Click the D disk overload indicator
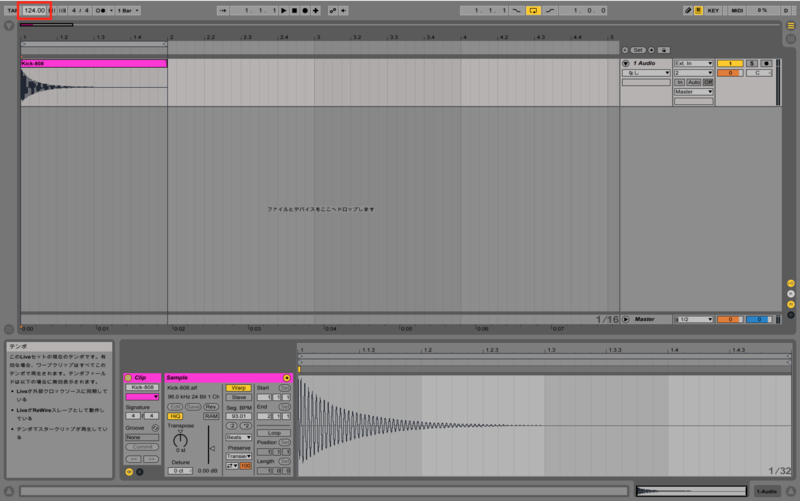 786,10
